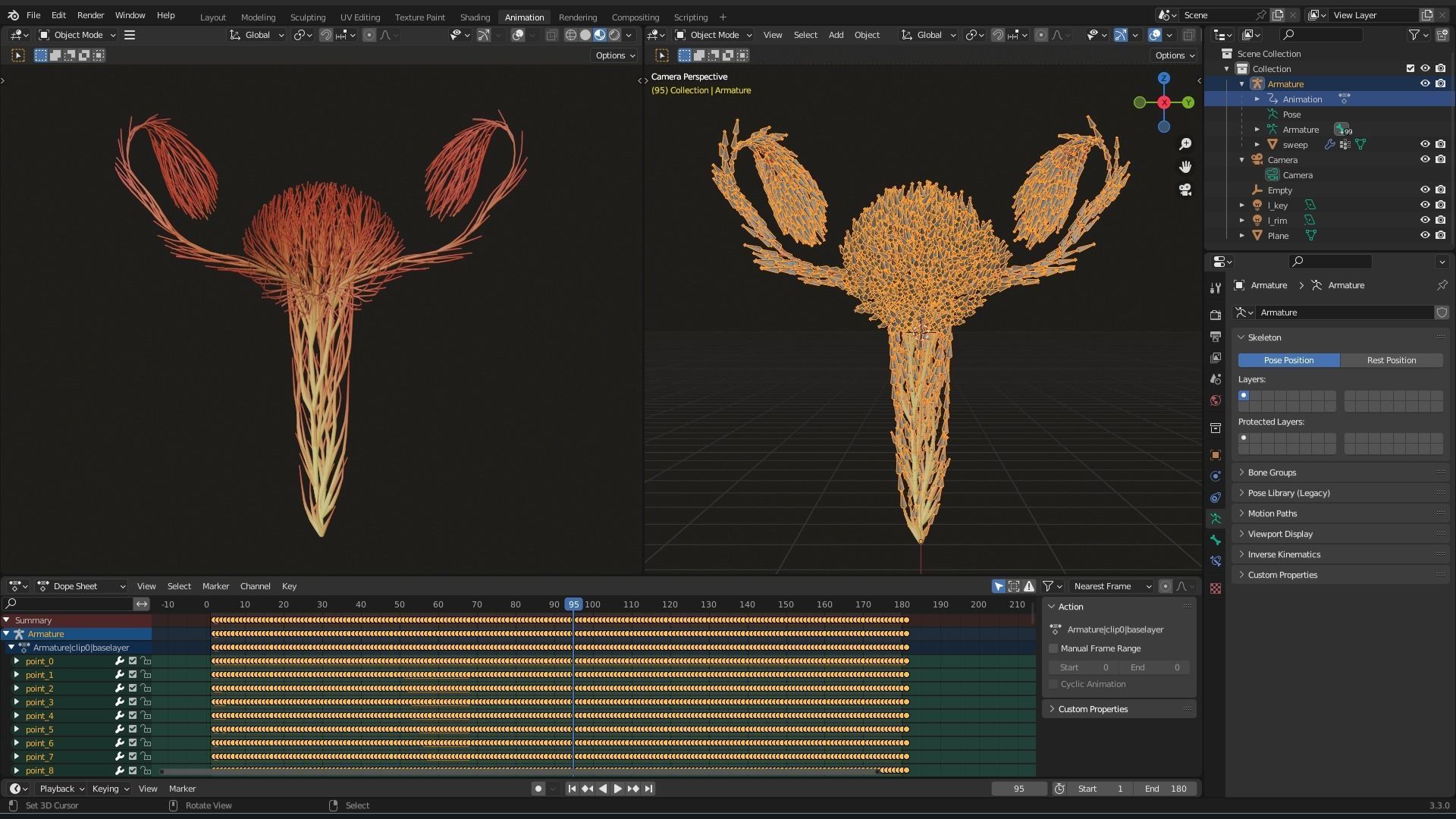Play the animation in reverse

click(x=603, y=789)
